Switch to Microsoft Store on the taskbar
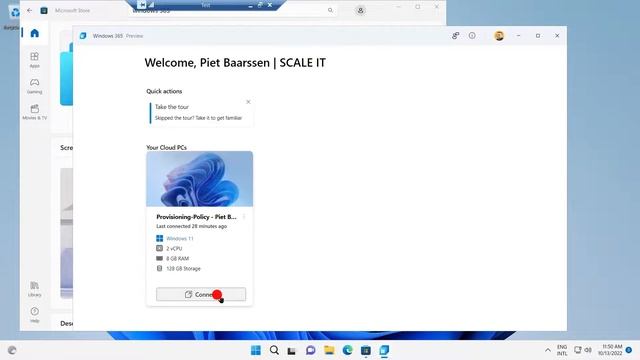640x360 pixels. coord(366,350)
